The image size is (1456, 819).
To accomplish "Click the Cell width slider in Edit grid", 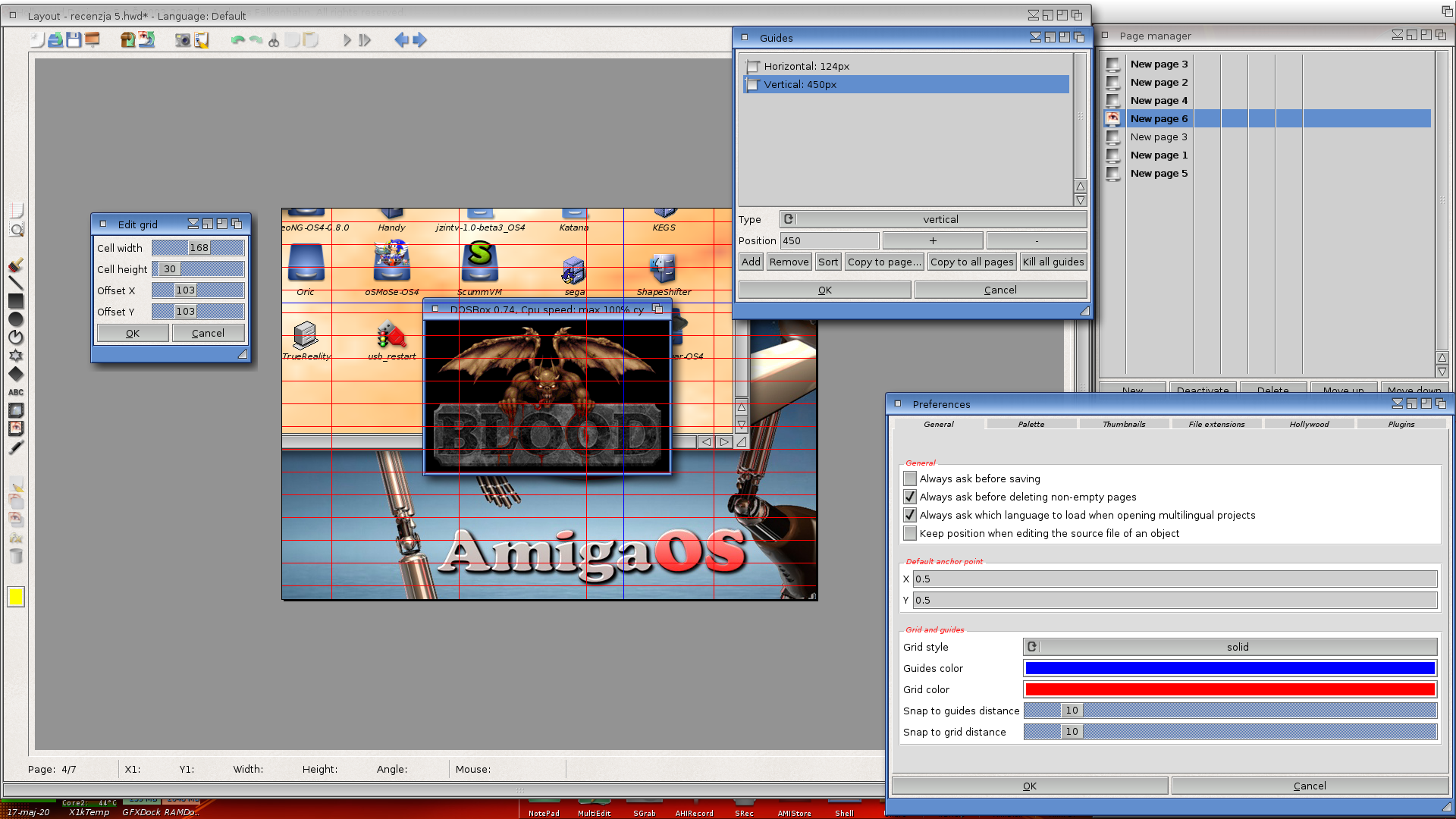I will pos(198,248).
